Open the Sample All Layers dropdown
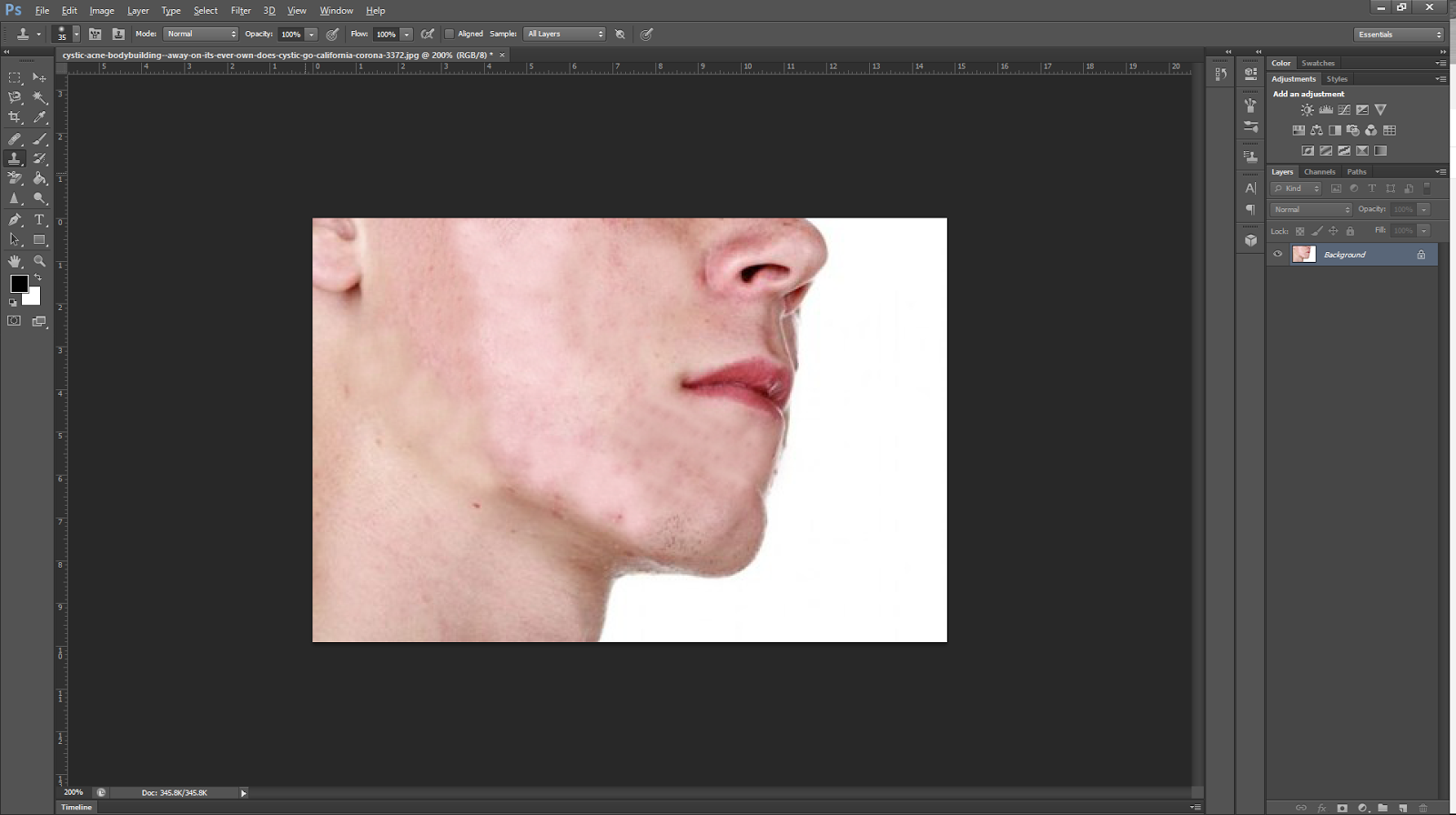 (x=564, y=34)
